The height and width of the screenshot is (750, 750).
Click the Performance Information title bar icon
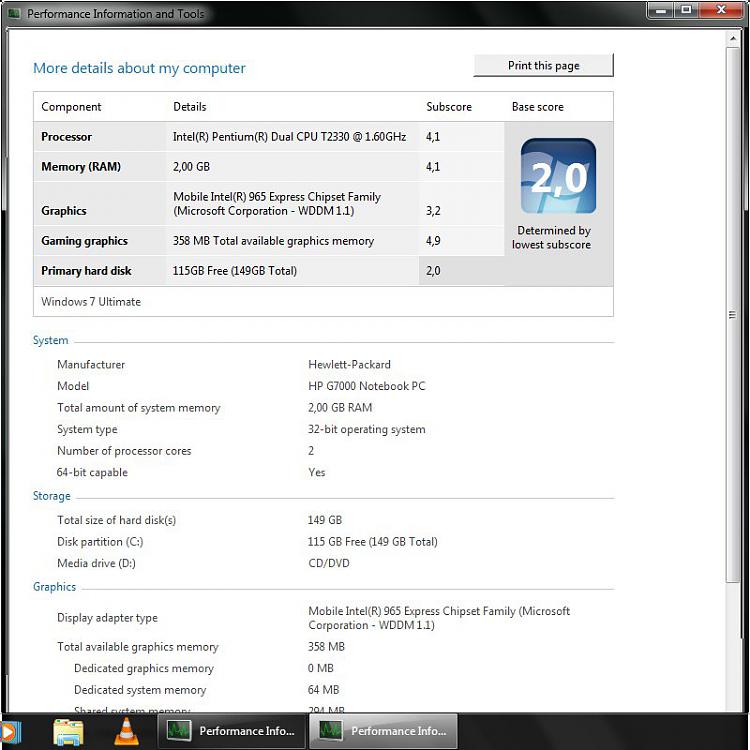(x=14, y=13)
